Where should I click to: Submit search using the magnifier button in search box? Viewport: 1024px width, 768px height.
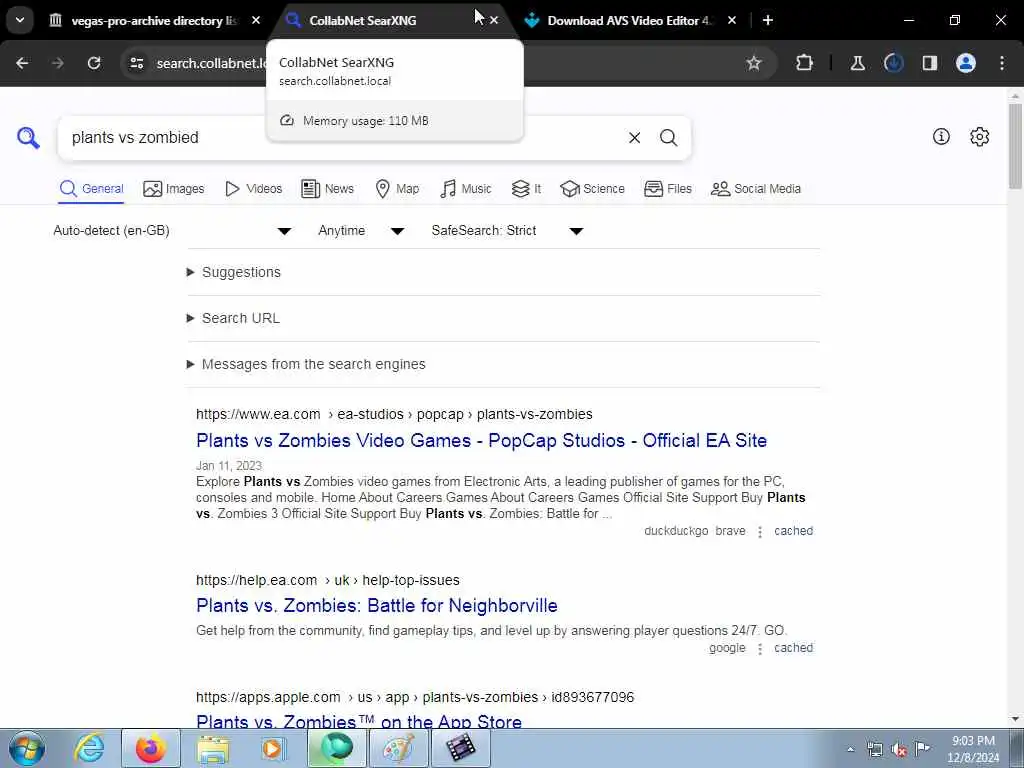click(x=668, y=138)
